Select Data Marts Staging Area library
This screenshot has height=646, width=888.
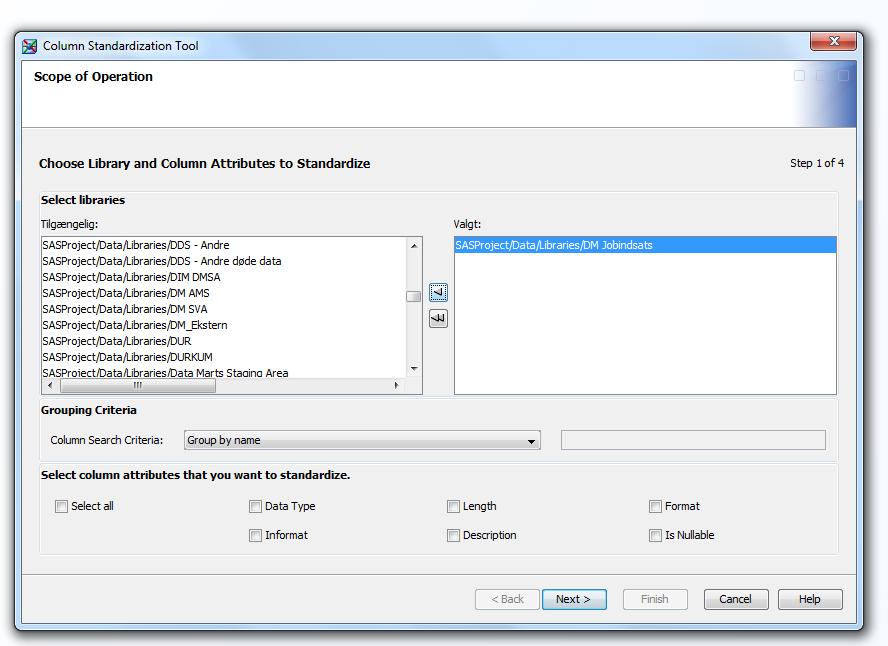(x=224, y=373)
